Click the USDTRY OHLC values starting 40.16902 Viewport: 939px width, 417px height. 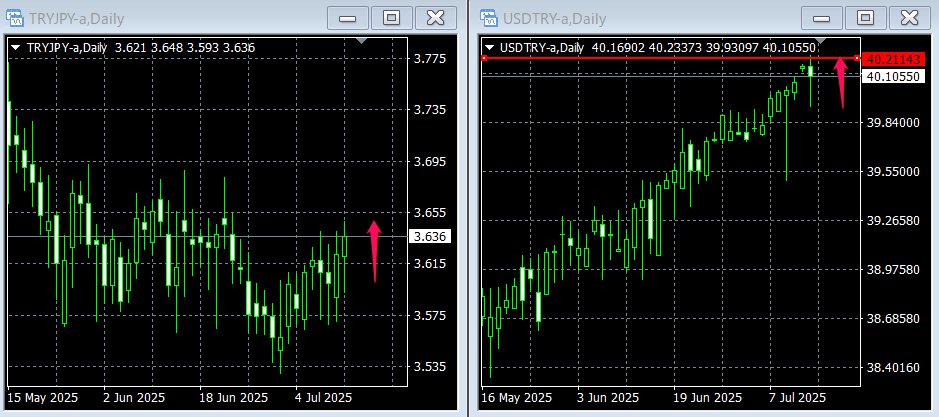coord(704,48)
